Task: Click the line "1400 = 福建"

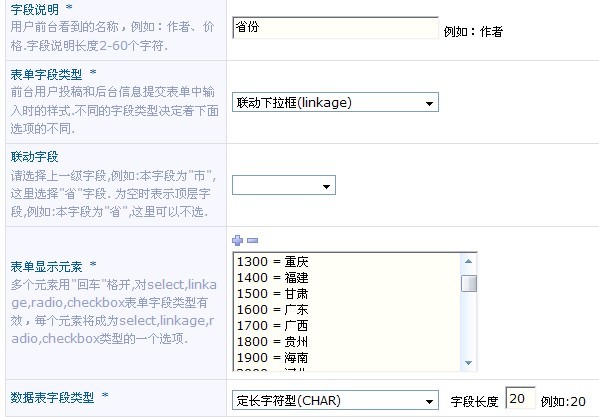Action: tap(272, 278)
